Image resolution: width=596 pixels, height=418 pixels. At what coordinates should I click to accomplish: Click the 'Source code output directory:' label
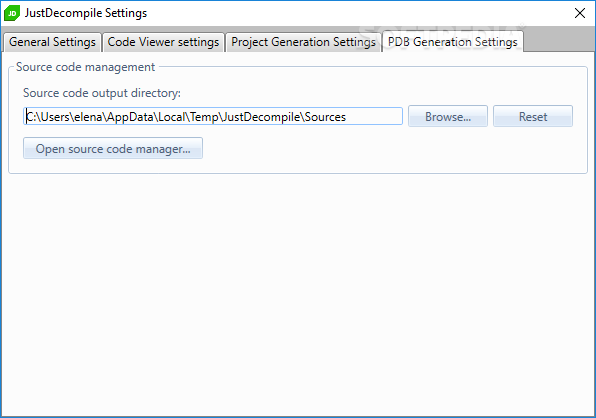(102, 93)
